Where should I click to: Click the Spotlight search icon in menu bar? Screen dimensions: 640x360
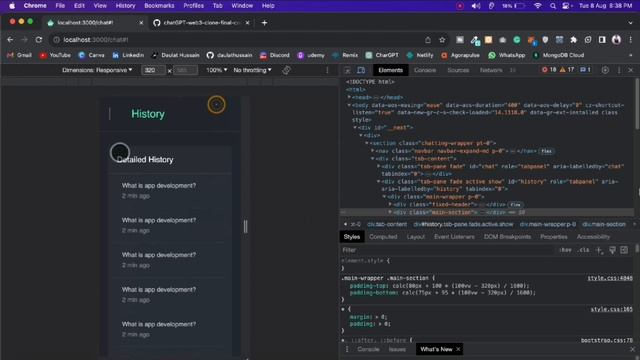(x=553, y=6)
